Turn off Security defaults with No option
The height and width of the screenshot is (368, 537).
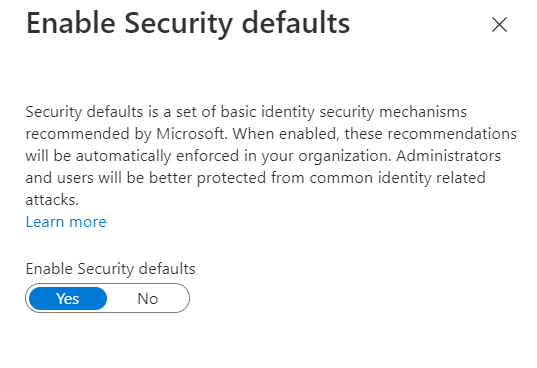[x=148, y=299]
